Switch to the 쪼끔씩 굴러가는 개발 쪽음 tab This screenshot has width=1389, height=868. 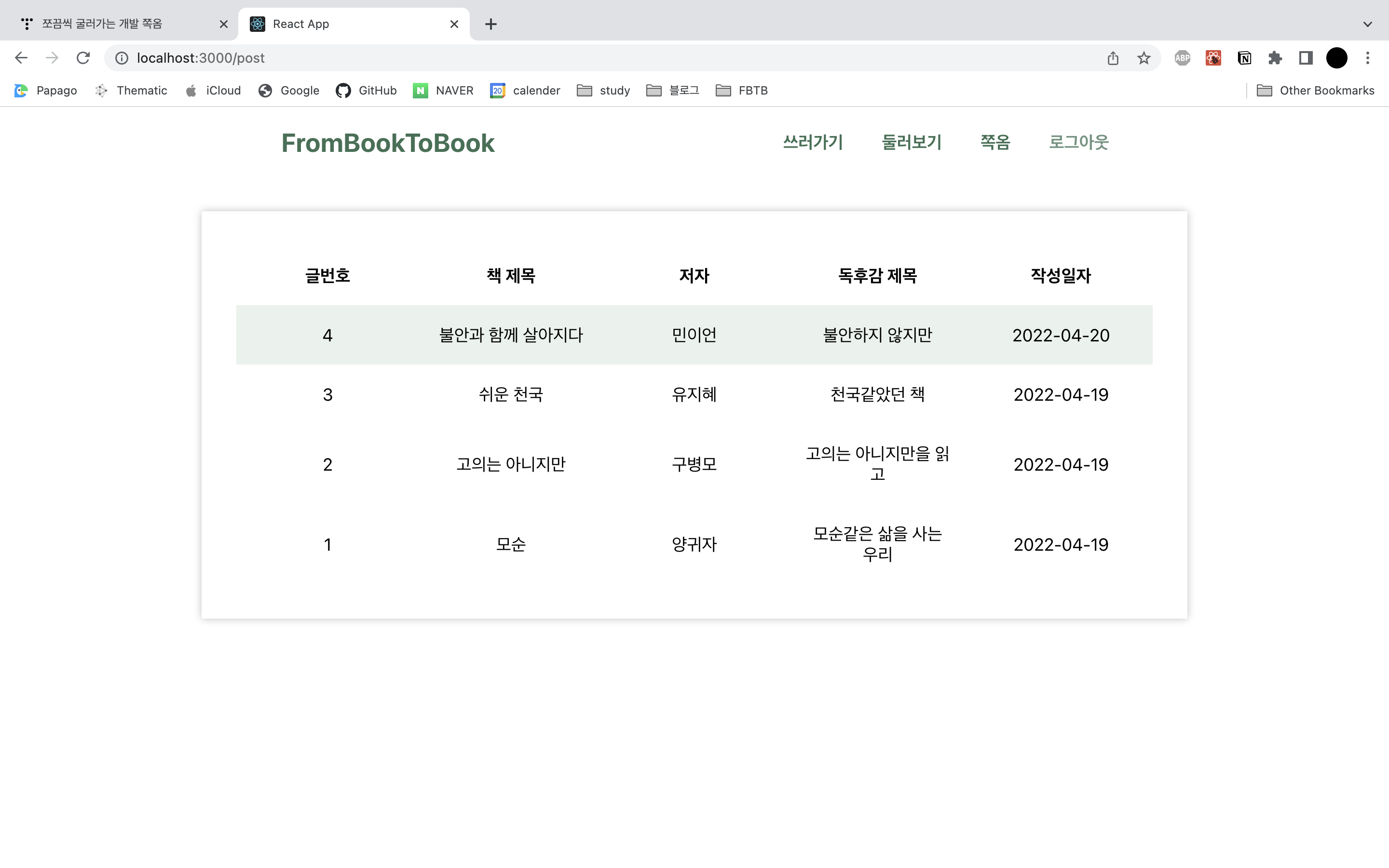pos(102,24)
